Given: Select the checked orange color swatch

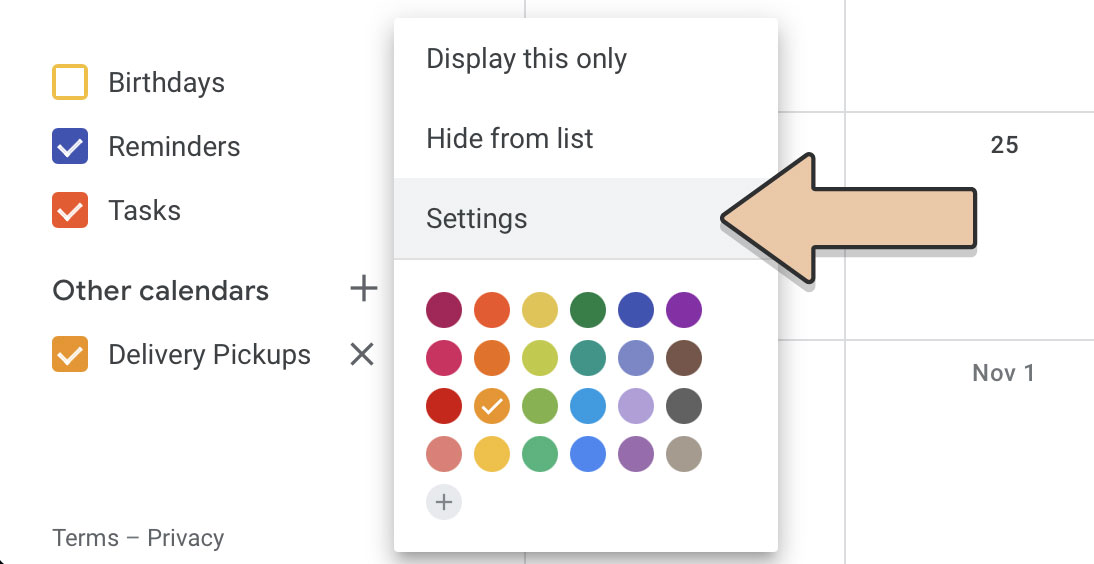Looking at the screenshot, I should (492, 406).
